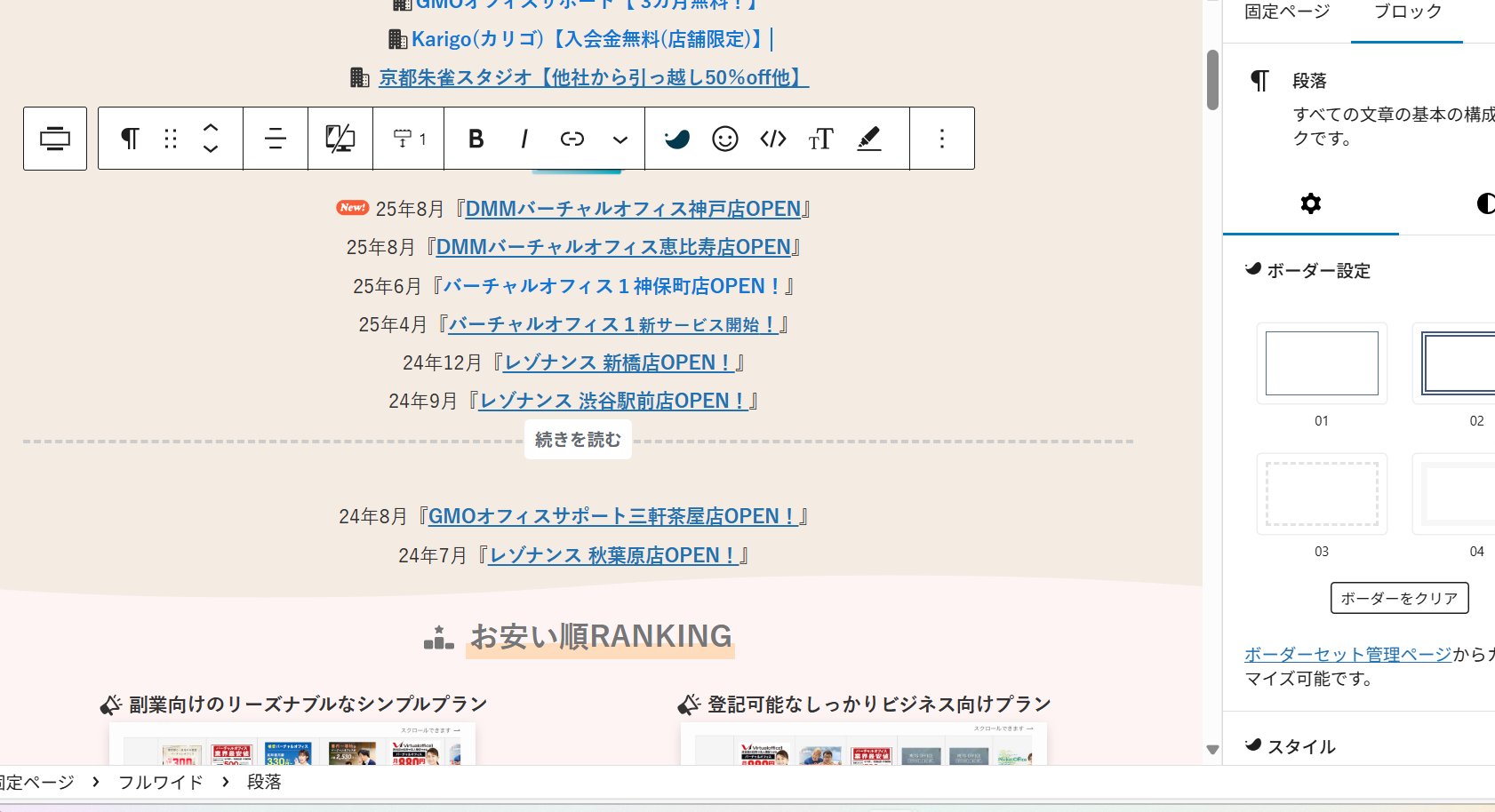Click the Karigo(カリゴ) text line

click(x=587, y=39)
